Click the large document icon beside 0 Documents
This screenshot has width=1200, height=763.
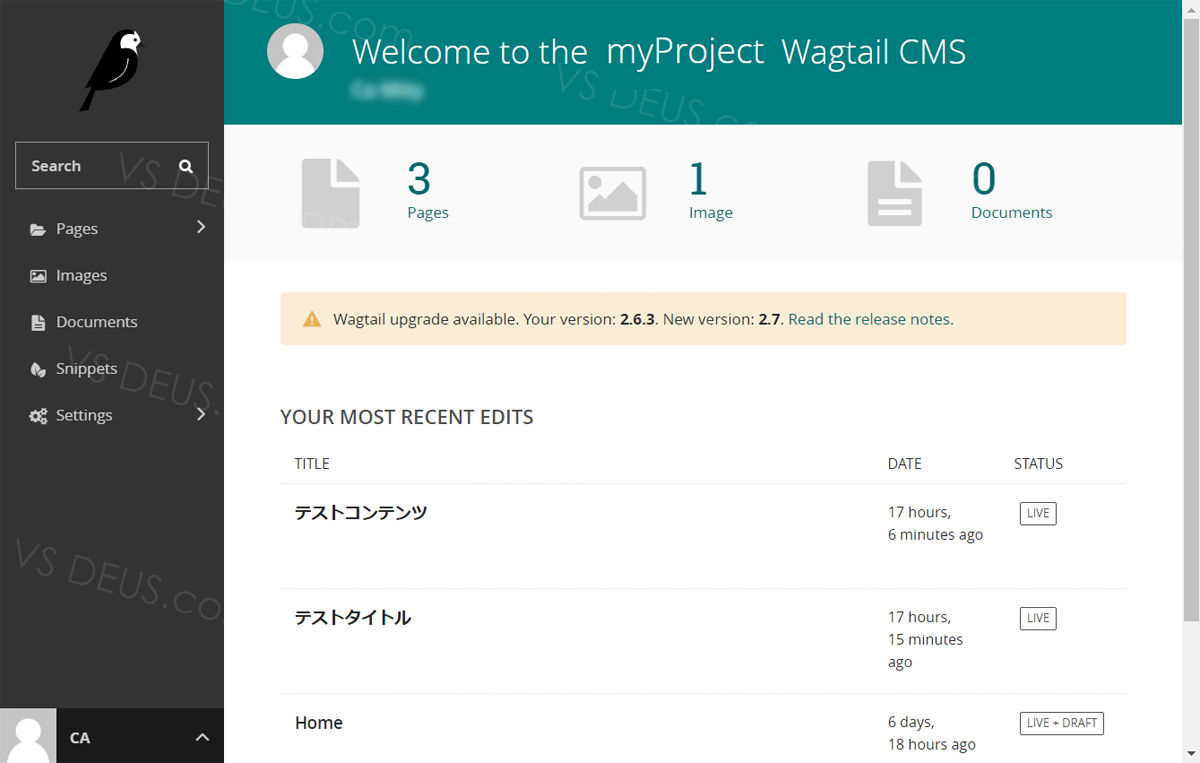[x=895, y=194]
